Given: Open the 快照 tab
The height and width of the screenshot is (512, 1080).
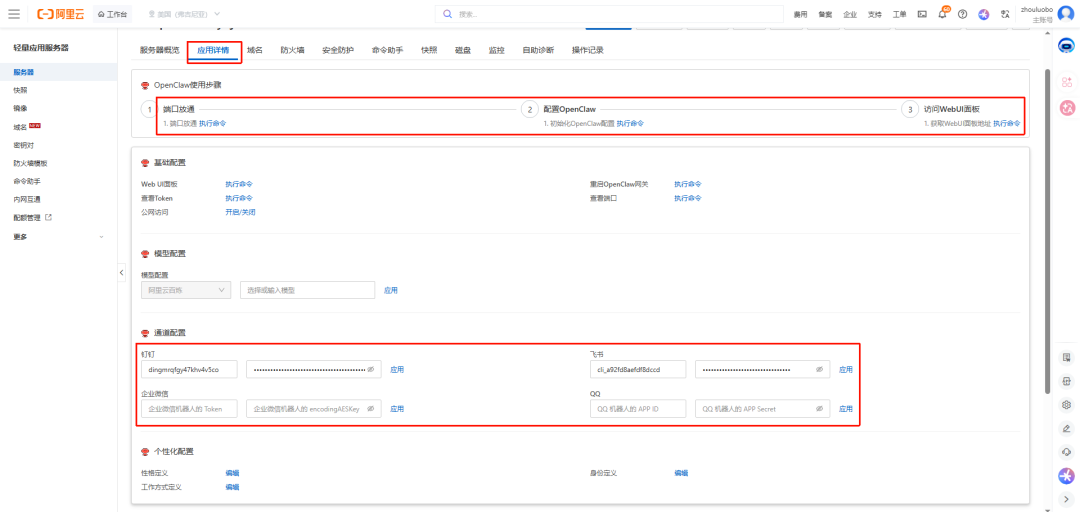Looking at the screenshot, I should (x=429, y=50).
